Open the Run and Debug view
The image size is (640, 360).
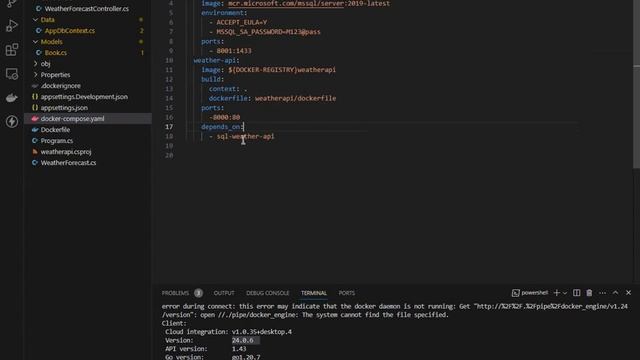pos(11,26)
